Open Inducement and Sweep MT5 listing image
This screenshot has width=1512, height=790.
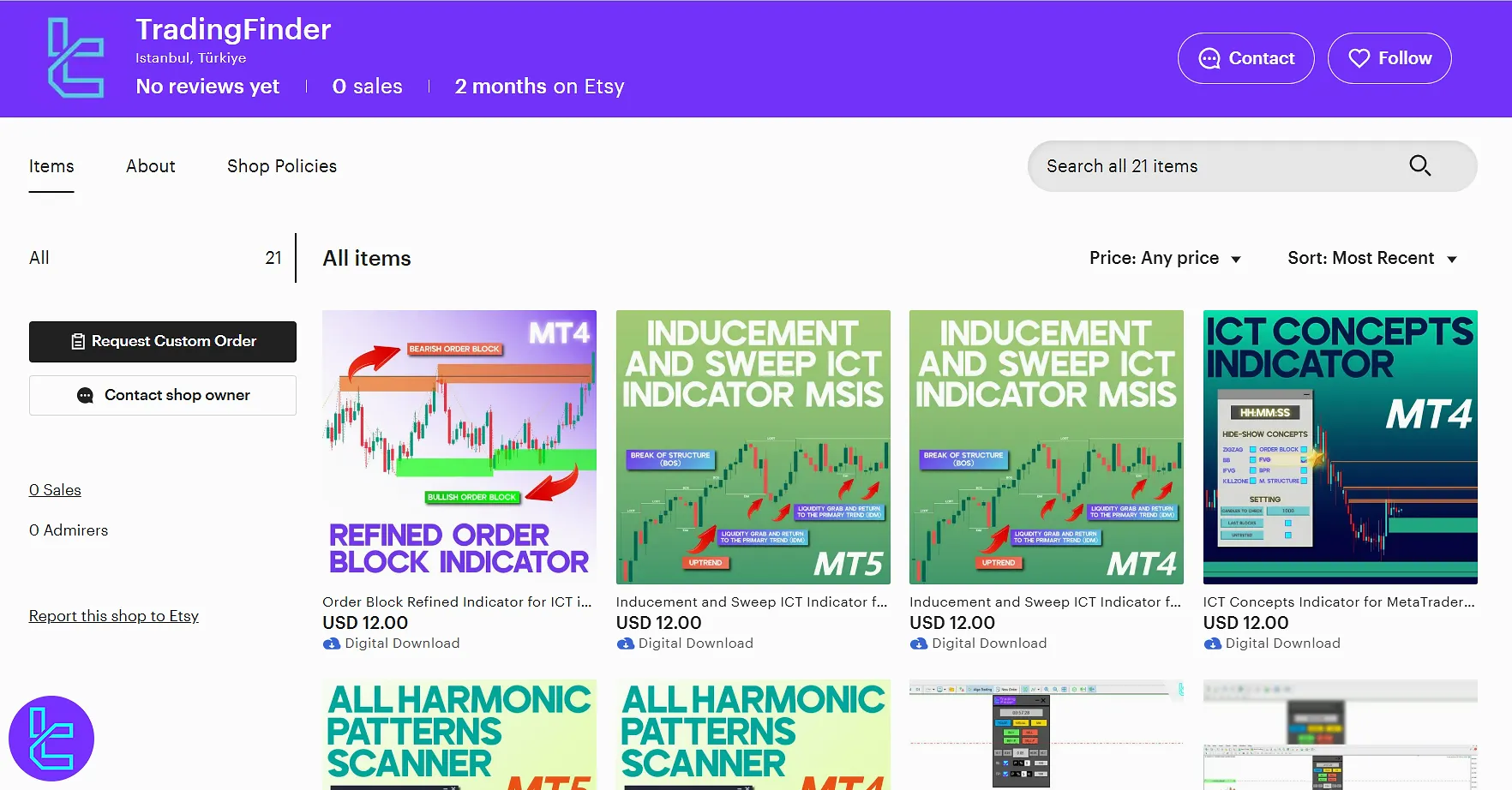coord(753,446)
